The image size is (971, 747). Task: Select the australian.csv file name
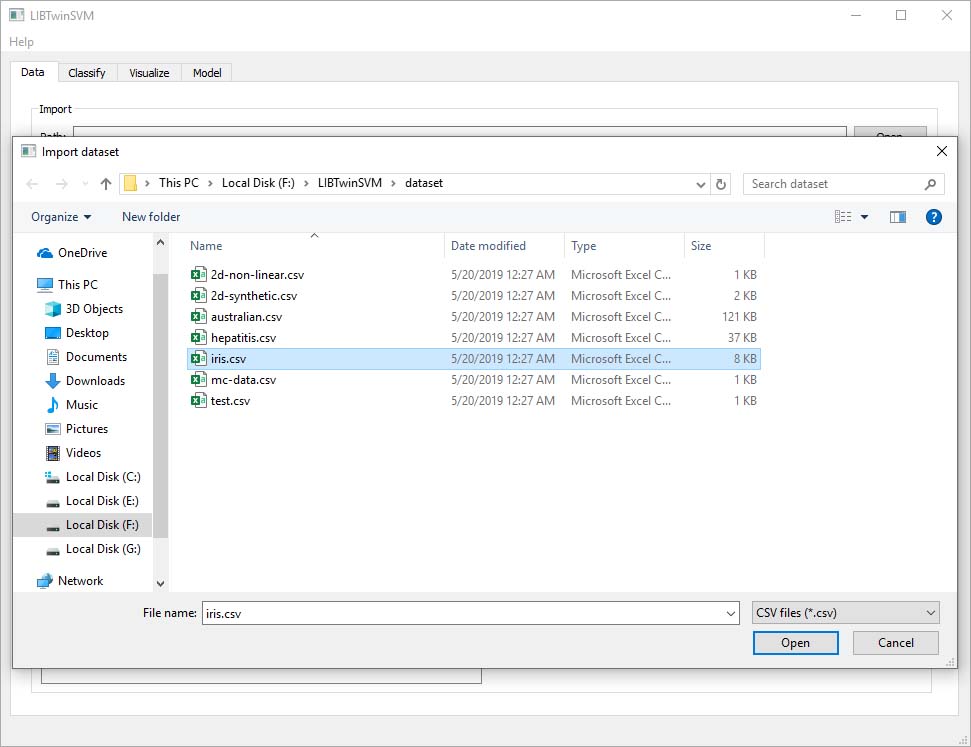click(x=246, y=317)
